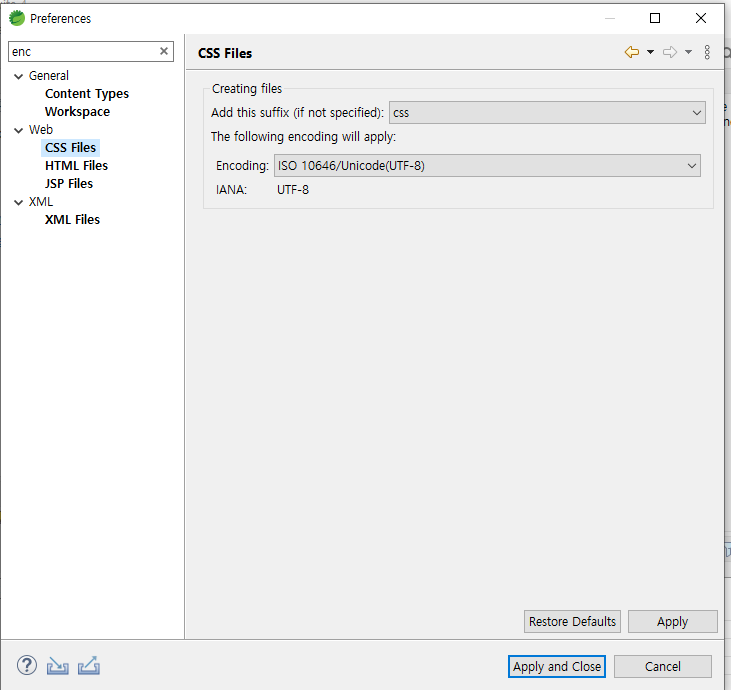Click the greyed forward arrow icon

click(670, 52)
